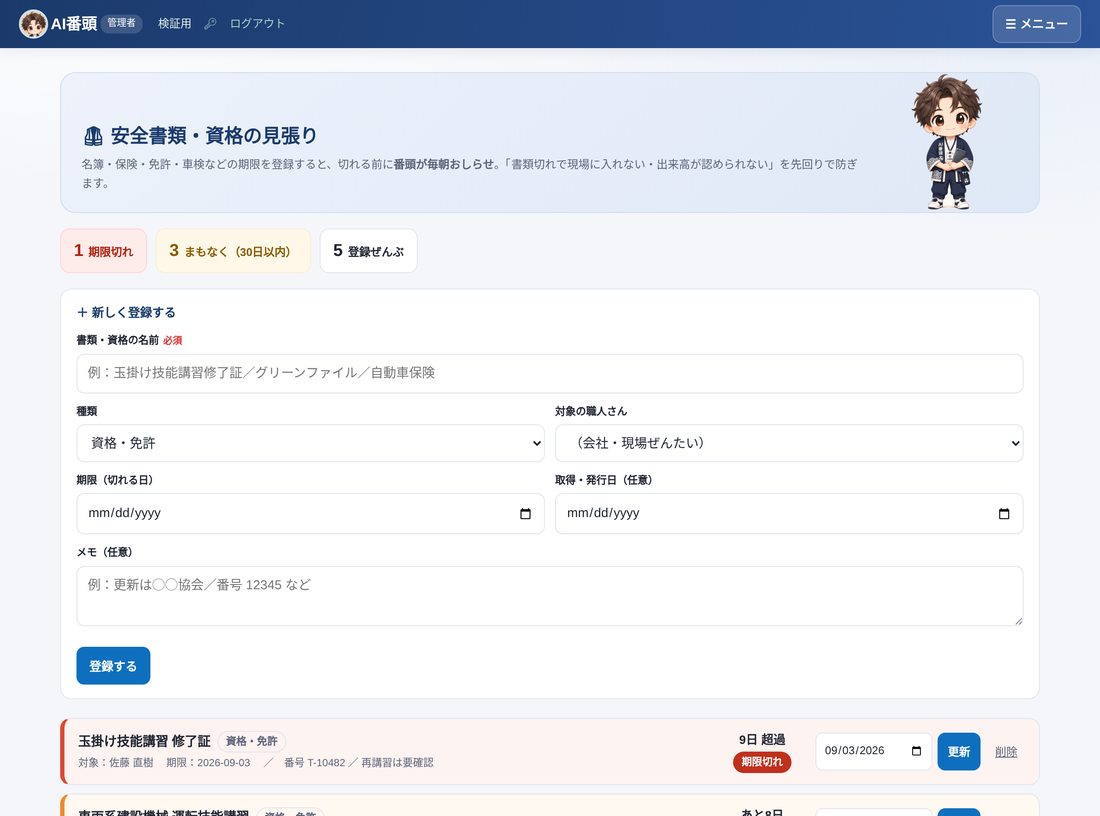Open calendar picker for 期限（切れる日）
1100x816 pixels.
[x=525, y=514]
